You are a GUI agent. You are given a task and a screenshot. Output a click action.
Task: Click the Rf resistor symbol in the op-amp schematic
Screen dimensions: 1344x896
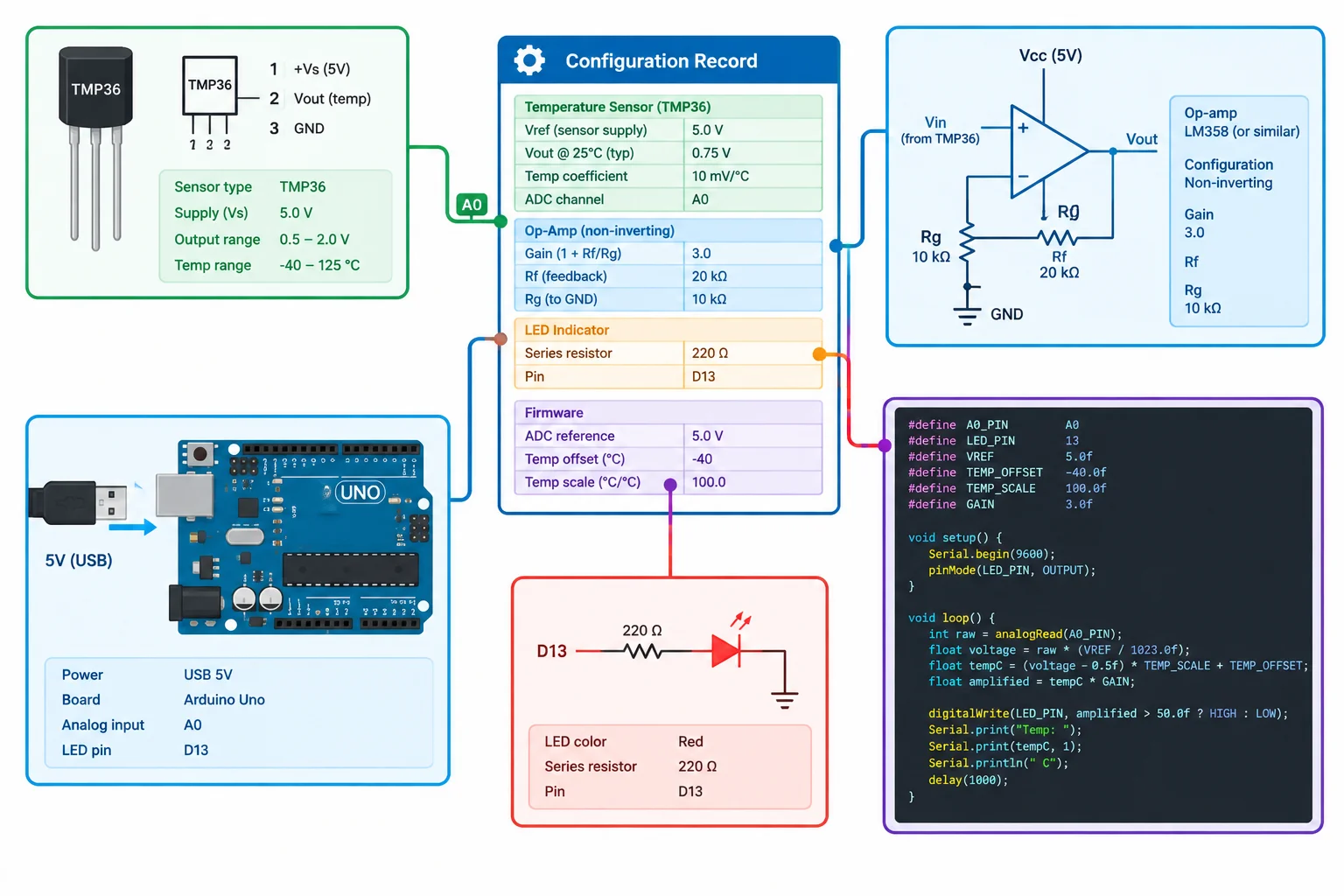click(x=1058, y=238)
